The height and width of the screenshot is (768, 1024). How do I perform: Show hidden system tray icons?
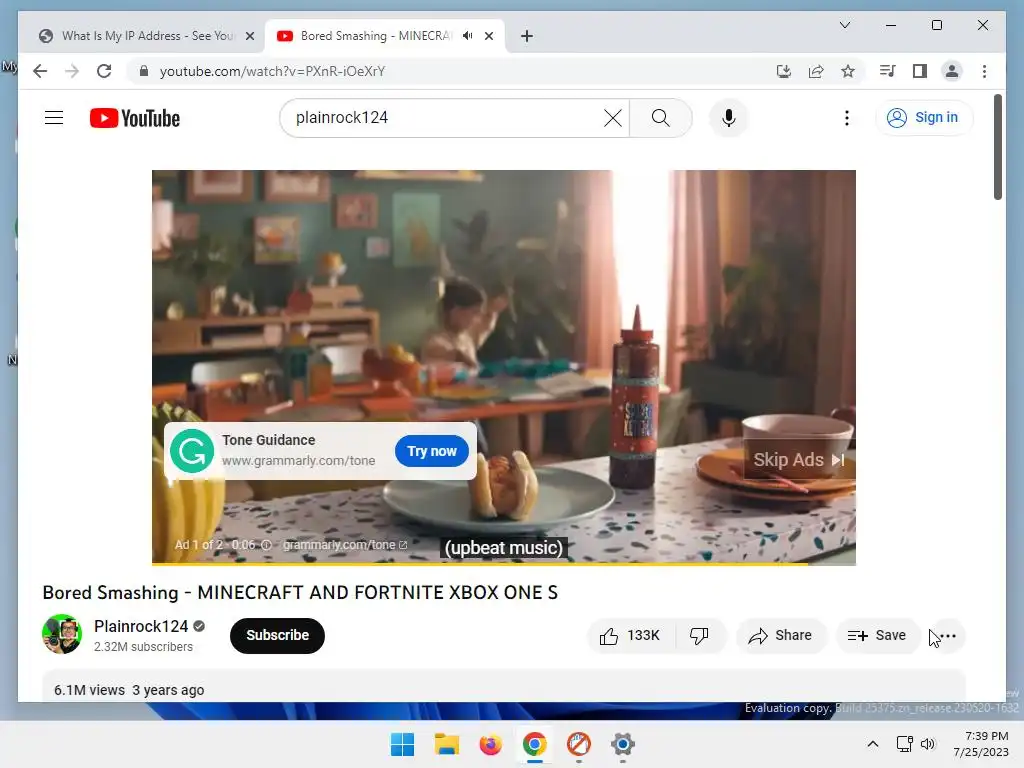pyautogui.click(x=872, y=744)
